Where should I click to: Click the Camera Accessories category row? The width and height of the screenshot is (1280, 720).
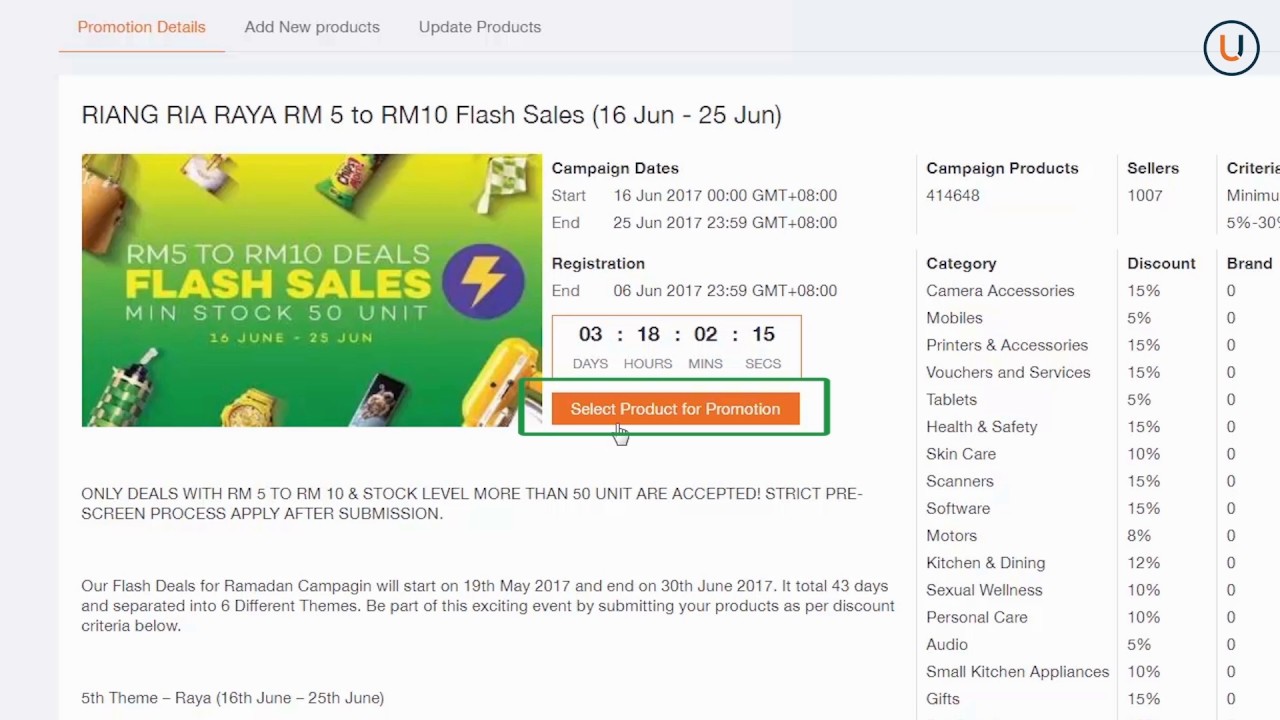1000,291
